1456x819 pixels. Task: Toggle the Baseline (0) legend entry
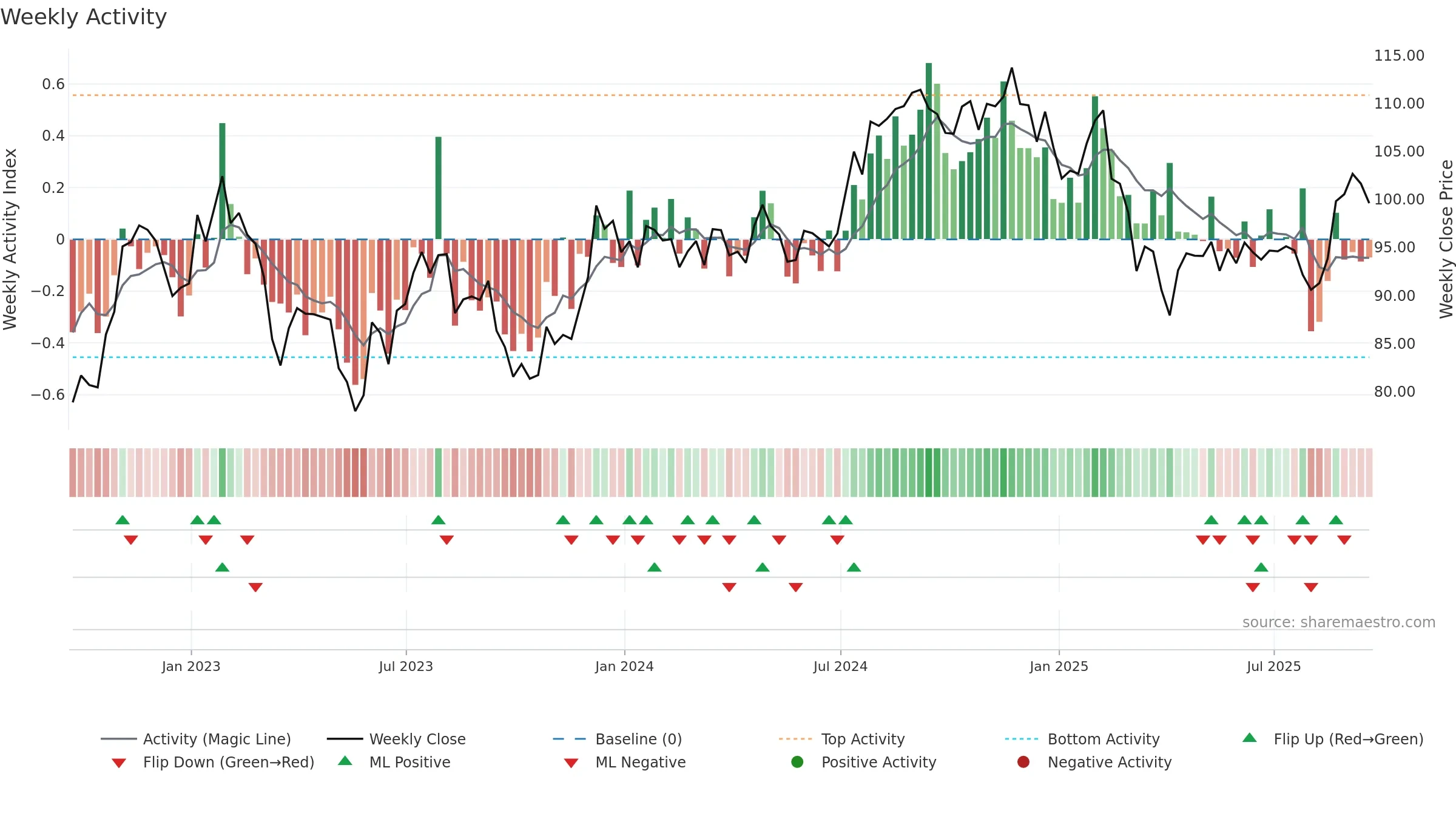[618, 739]
